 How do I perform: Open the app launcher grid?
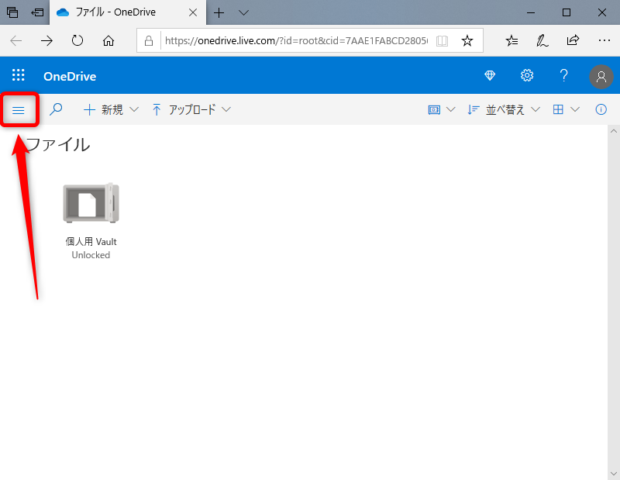18,75
